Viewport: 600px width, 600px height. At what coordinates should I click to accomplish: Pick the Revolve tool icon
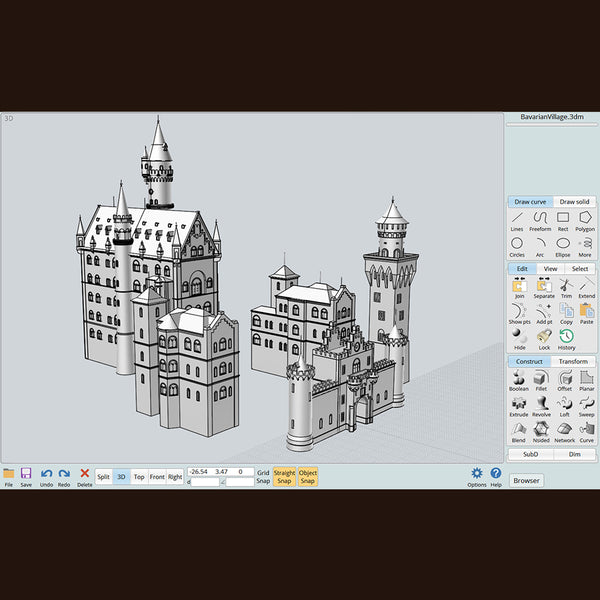tap(540, 406)
